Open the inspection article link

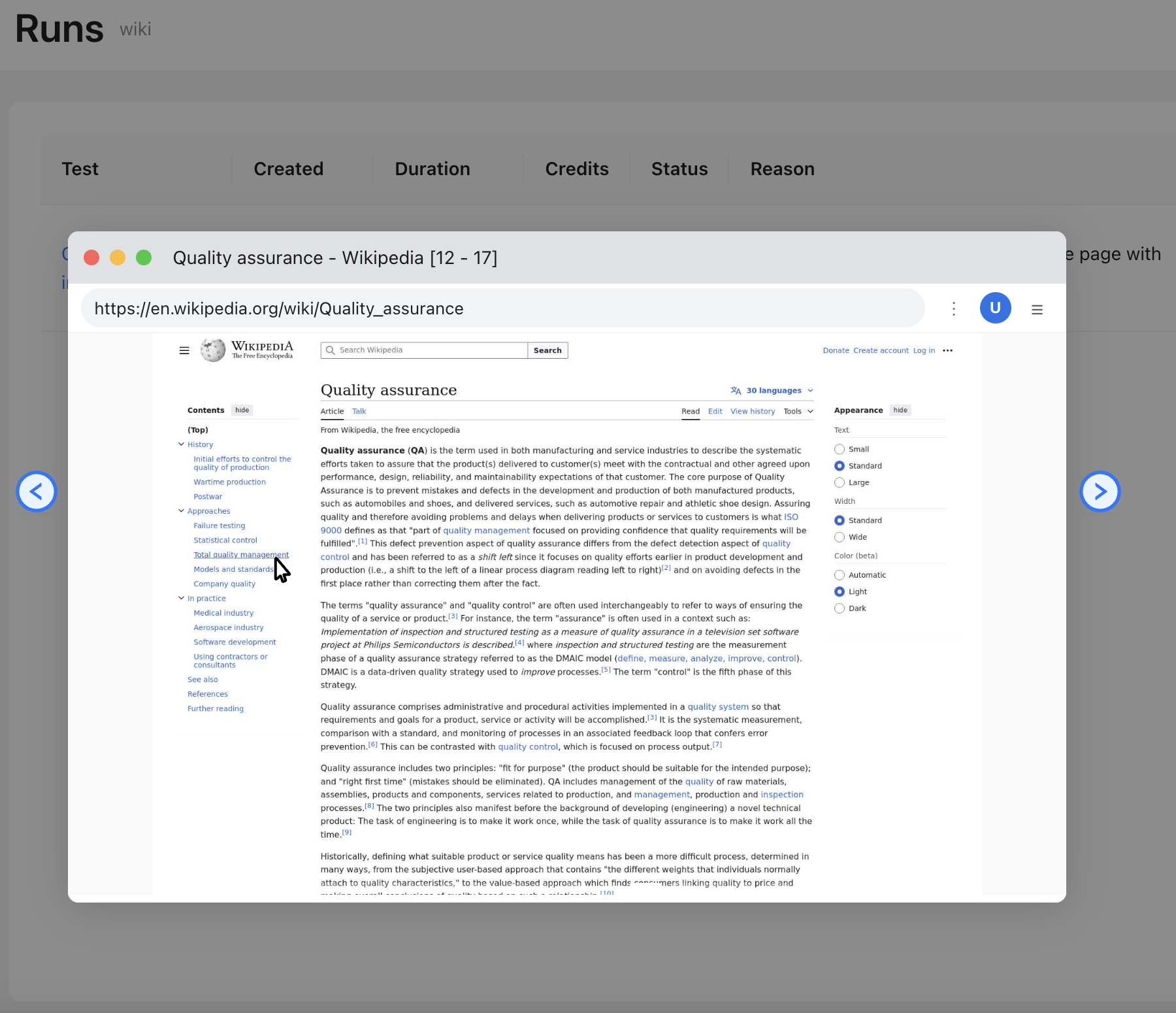click(782, 795)
